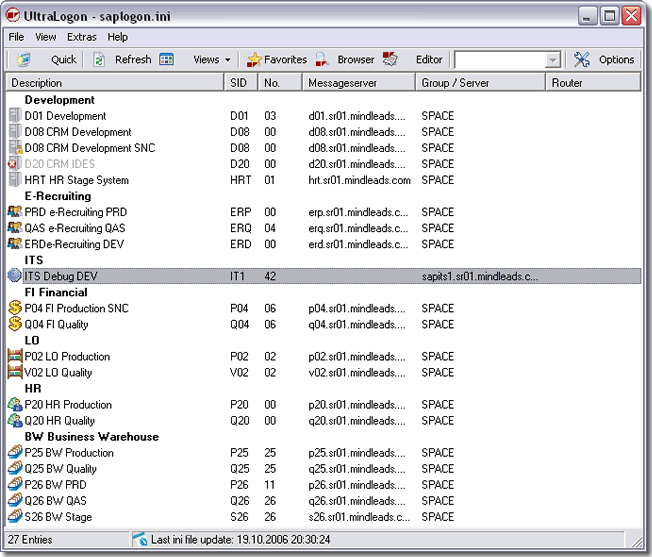Image resolution: width=652 pixels, height=557 pixels.
Task: Sort by the SID column header
Action: coord(241,82)
